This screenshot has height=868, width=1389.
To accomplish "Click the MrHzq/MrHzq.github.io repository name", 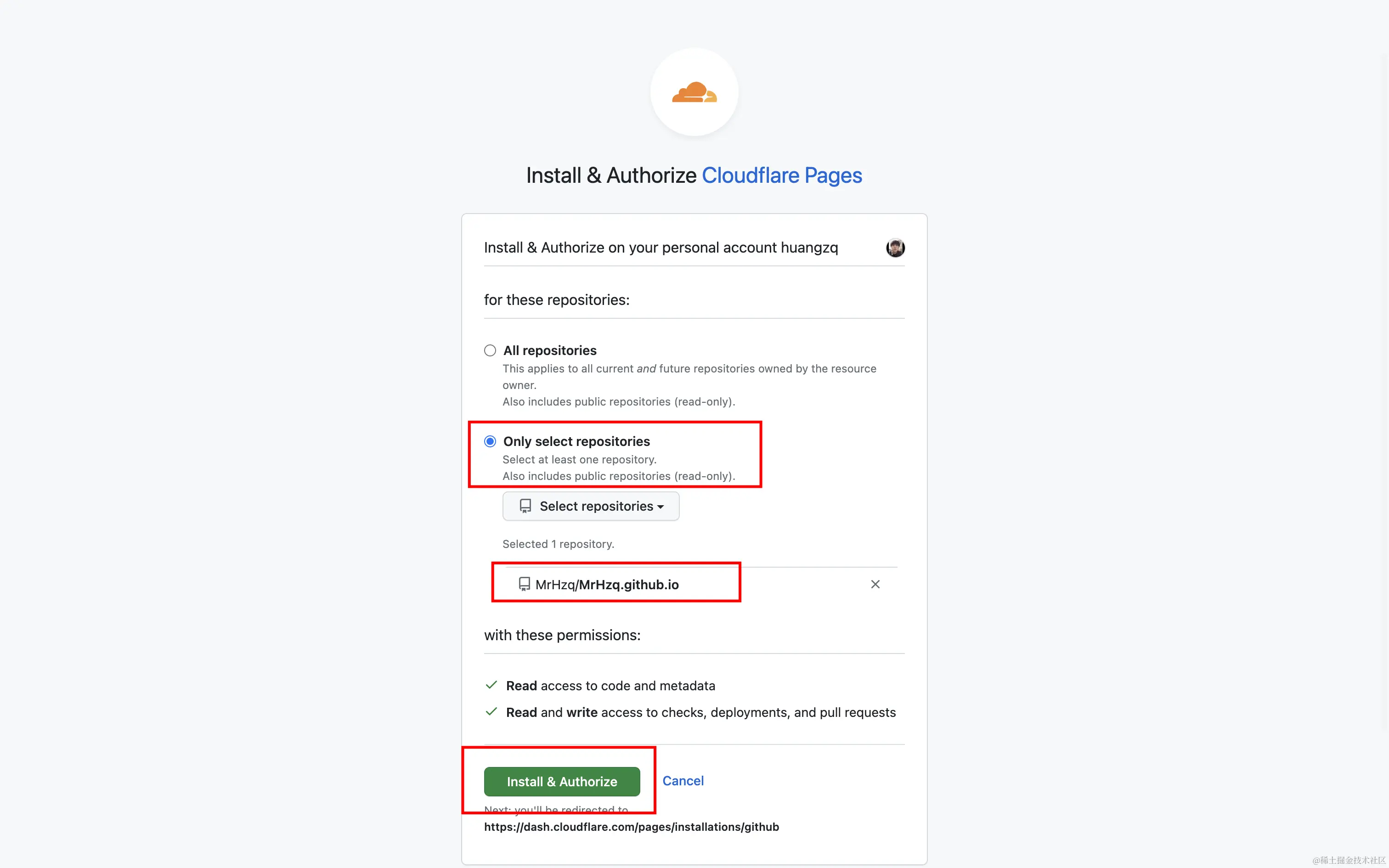I will pyautogui.click(x=607, y=584).
